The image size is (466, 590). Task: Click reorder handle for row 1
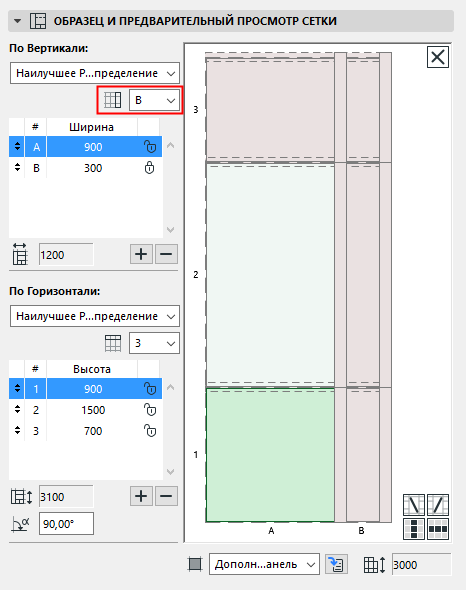pos(17,388)
